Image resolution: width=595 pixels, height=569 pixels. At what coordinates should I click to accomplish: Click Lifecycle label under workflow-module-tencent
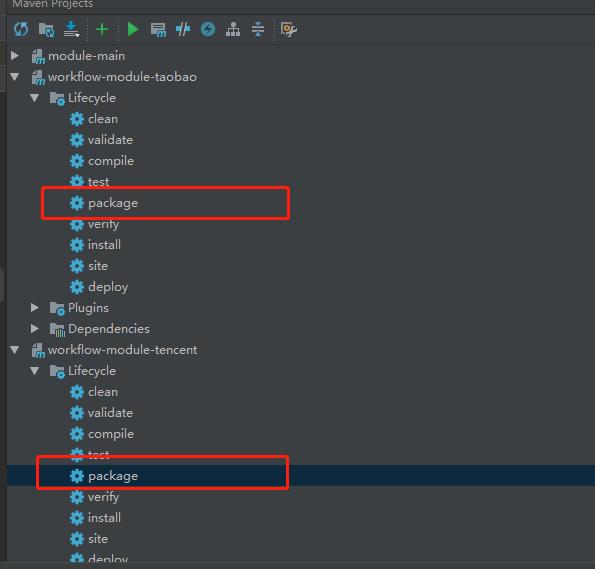click(x=92, y=371)
